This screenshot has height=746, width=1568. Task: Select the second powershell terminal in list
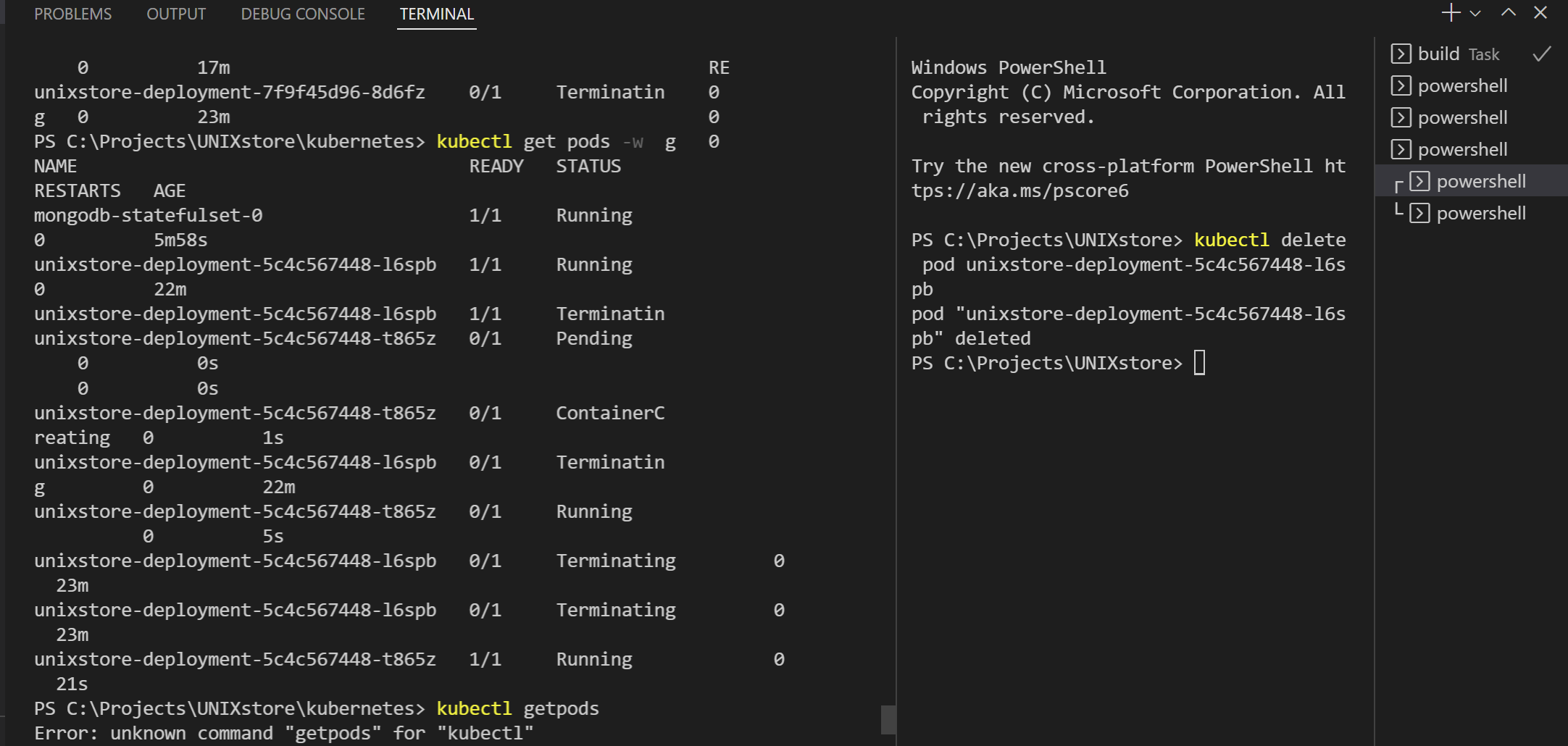[x=1471, y=118]
